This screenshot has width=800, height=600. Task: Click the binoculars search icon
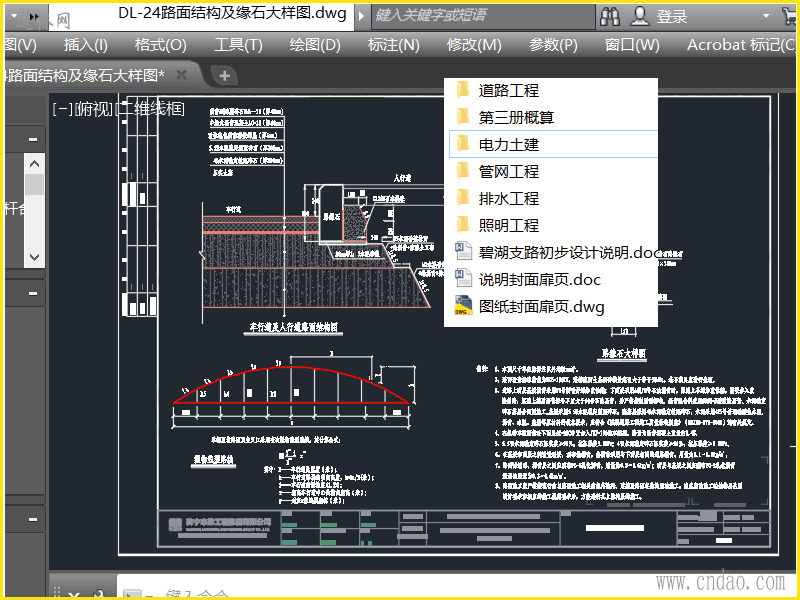(x=610, y=16)
